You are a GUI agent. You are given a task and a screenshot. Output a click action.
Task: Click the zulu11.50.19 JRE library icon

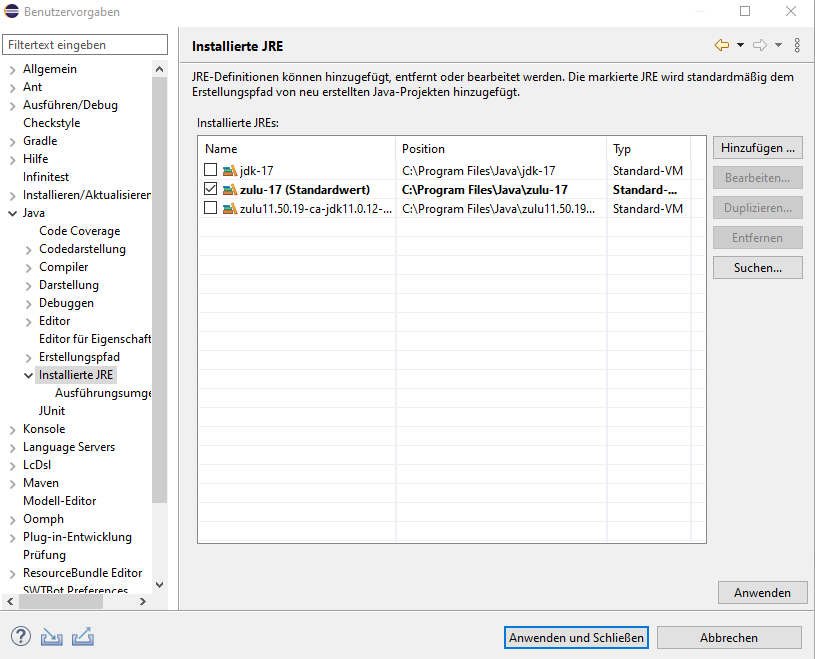[230, 208]
